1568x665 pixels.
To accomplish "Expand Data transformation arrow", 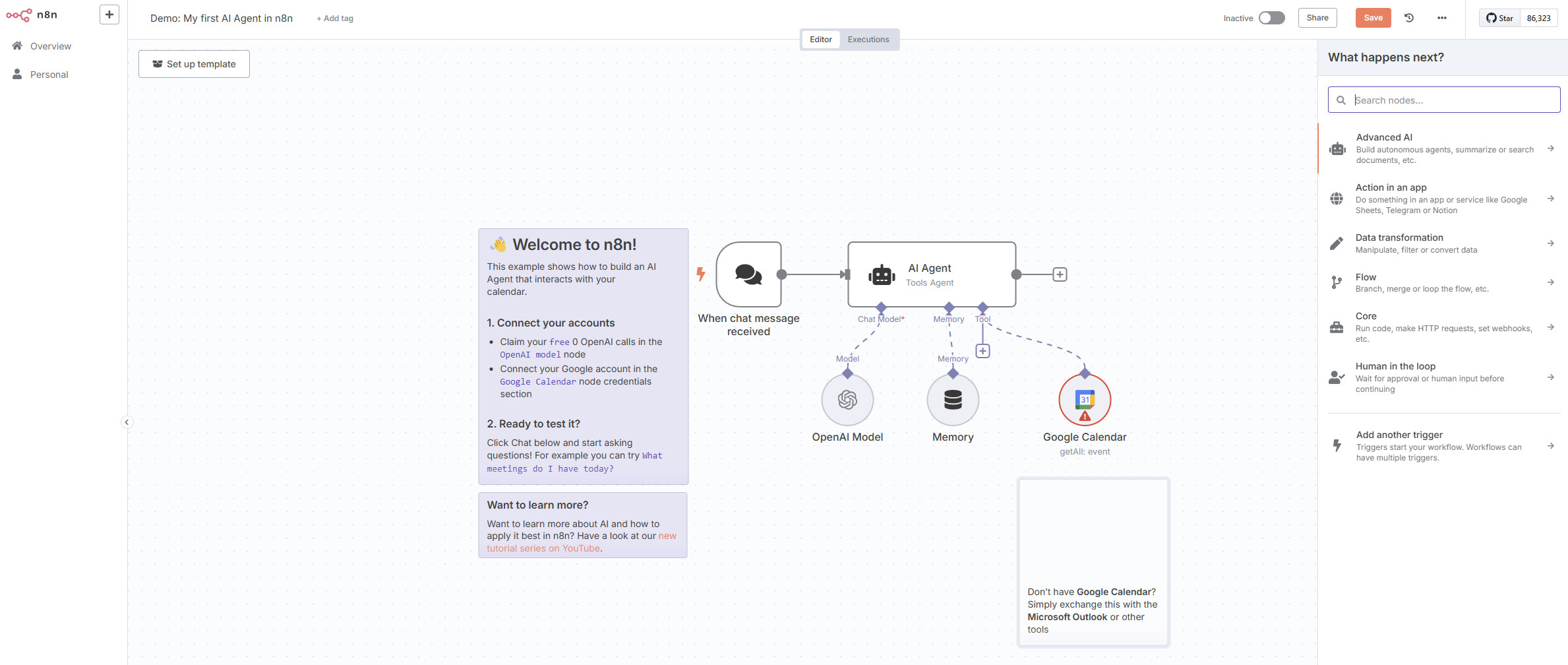I will tap(1551, 243).
